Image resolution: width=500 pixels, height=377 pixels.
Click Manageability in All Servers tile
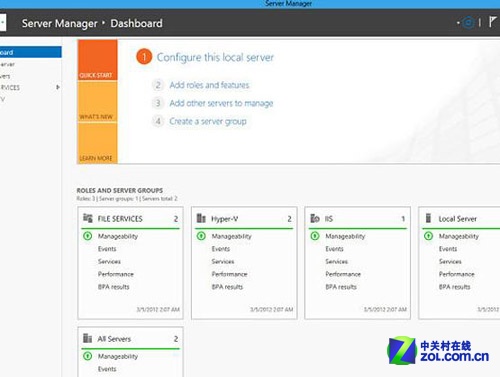click(x=118, y=356)
